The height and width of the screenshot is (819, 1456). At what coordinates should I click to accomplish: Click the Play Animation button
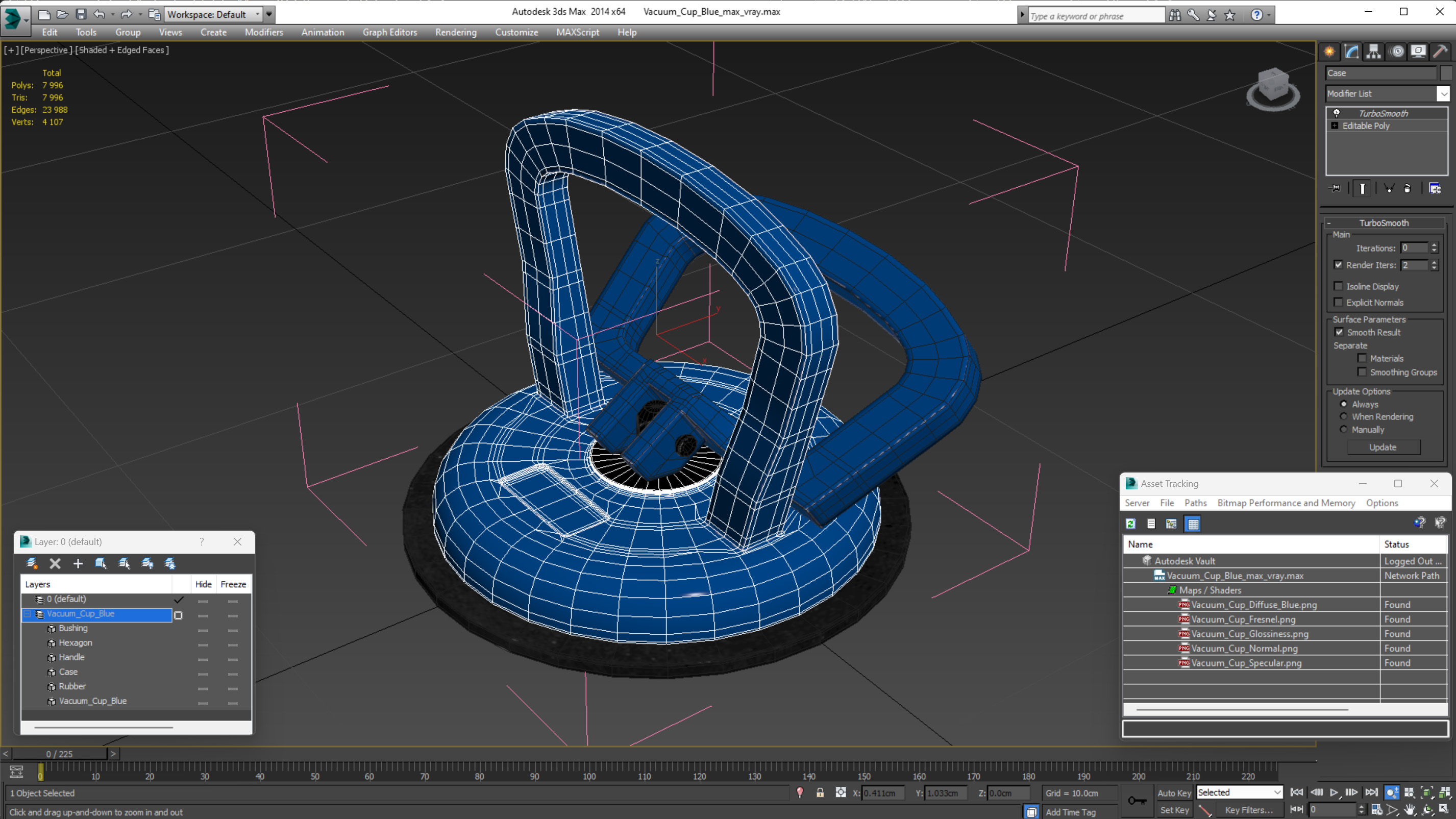(1335, 792)
